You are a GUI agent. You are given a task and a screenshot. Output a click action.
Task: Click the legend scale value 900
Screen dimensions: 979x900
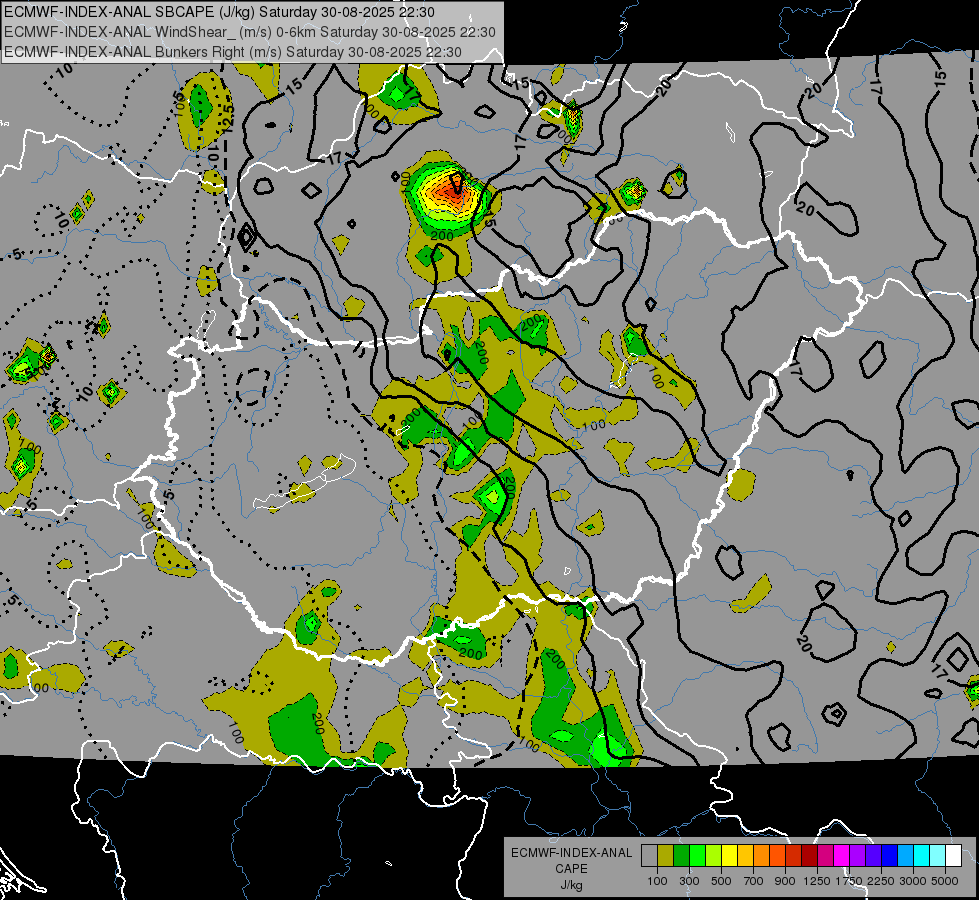pyautogui.click(x=785, y=881)
